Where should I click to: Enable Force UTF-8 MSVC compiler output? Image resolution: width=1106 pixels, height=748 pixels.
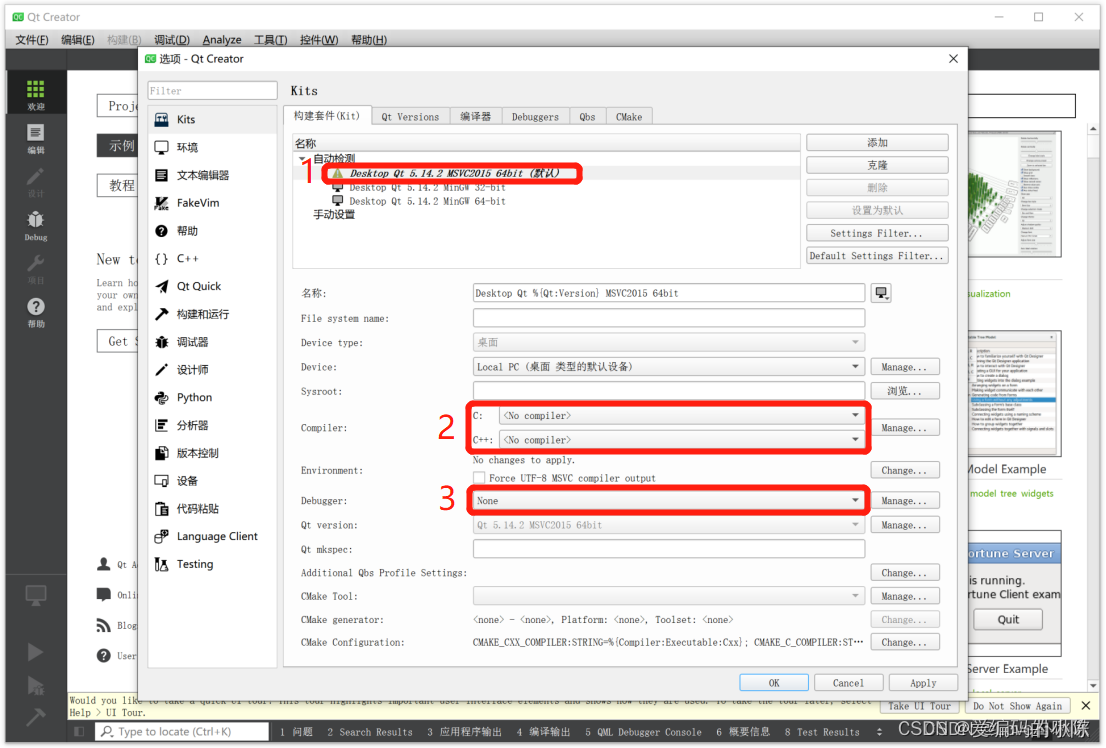click(x=480, y=478)
